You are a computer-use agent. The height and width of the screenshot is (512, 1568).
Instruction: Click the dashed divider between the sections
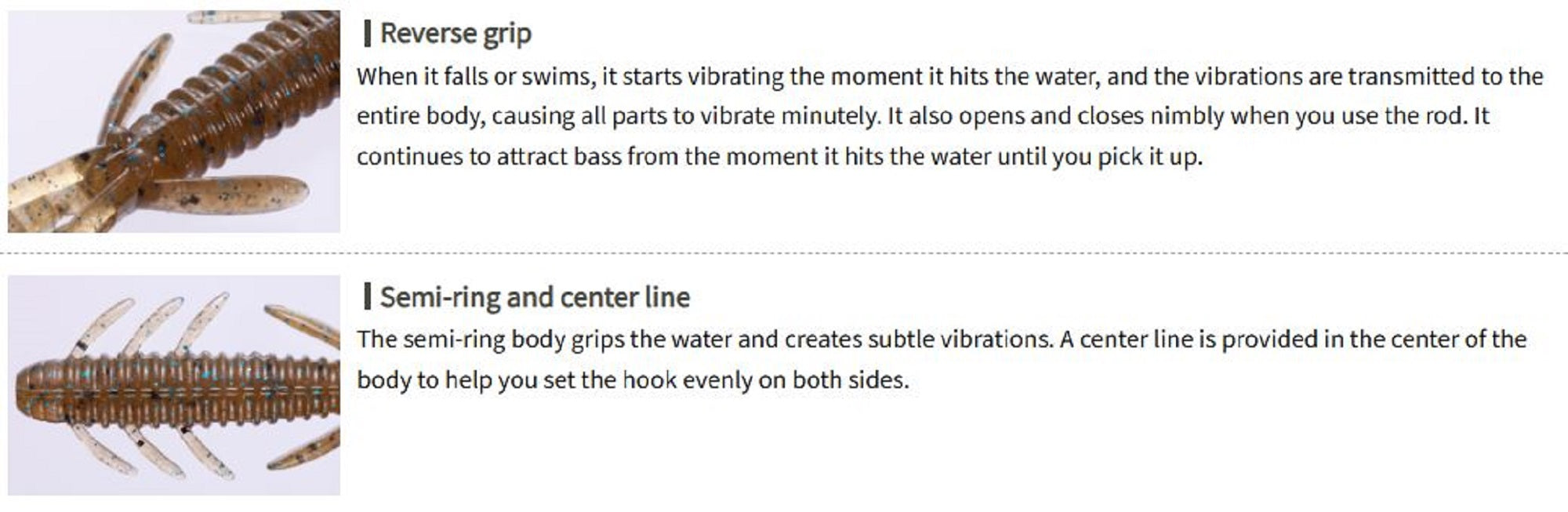click(x=784, y=254)
